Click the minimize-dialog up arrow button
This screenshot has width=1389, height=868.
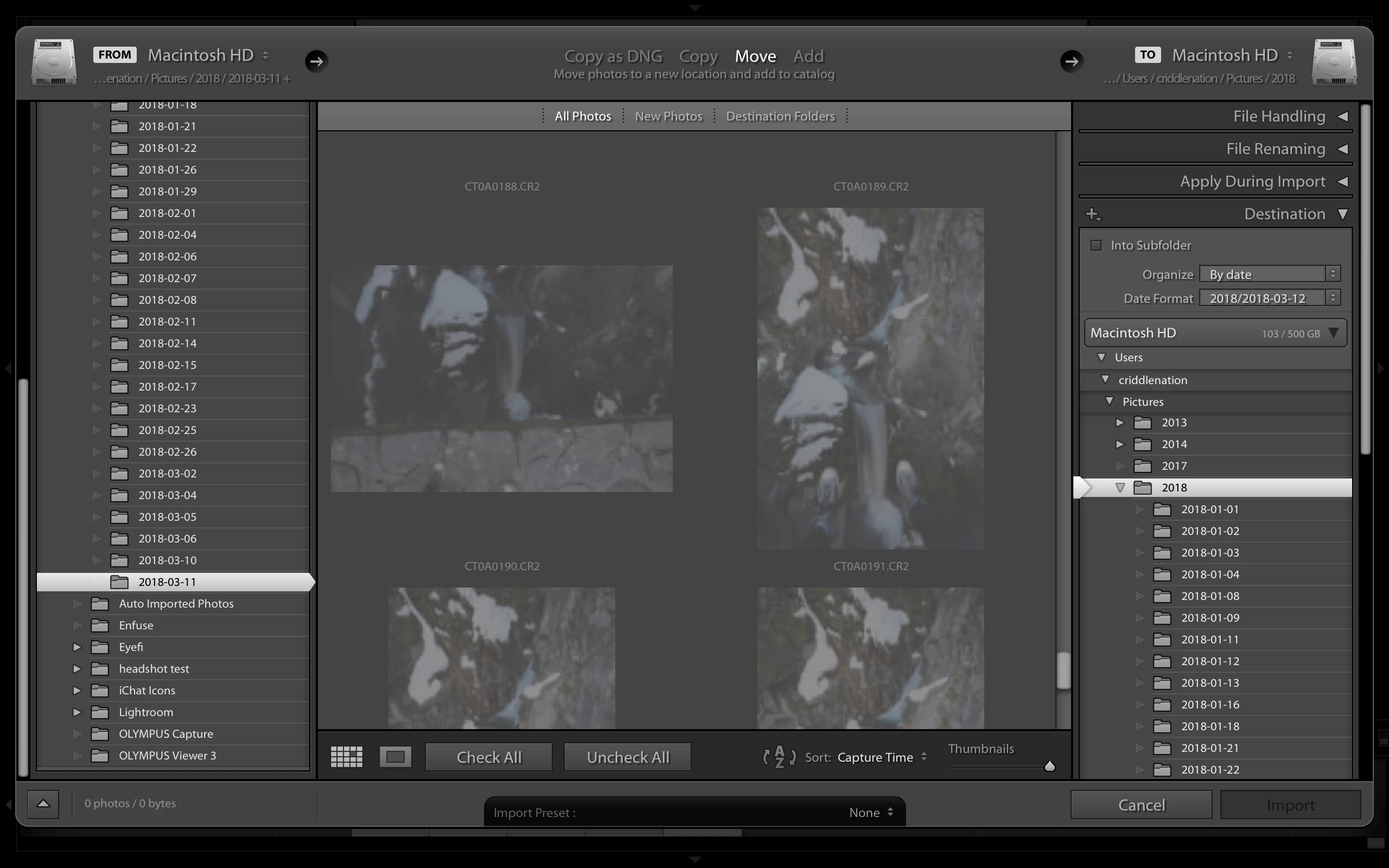[43, 803]
